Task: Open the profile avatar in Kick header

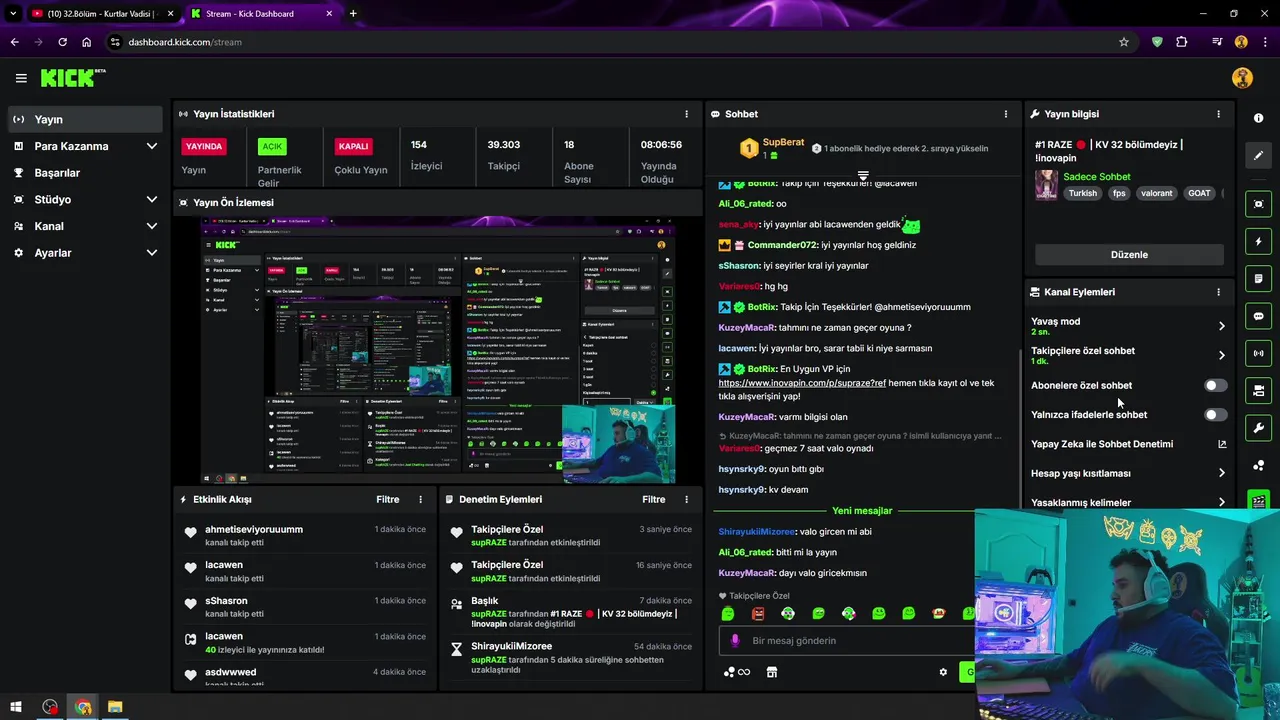Action: 1242,78
